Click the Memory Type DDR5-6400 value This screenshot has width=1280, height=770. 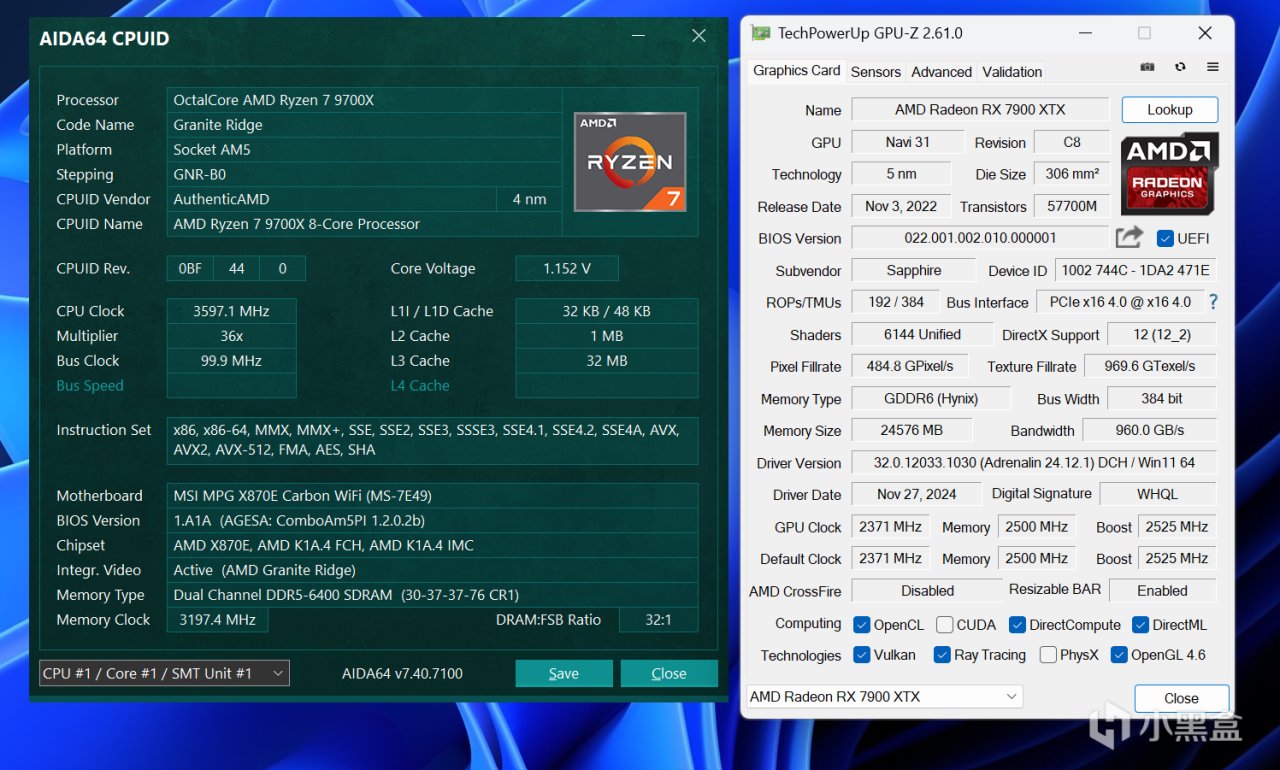(432, 595)
